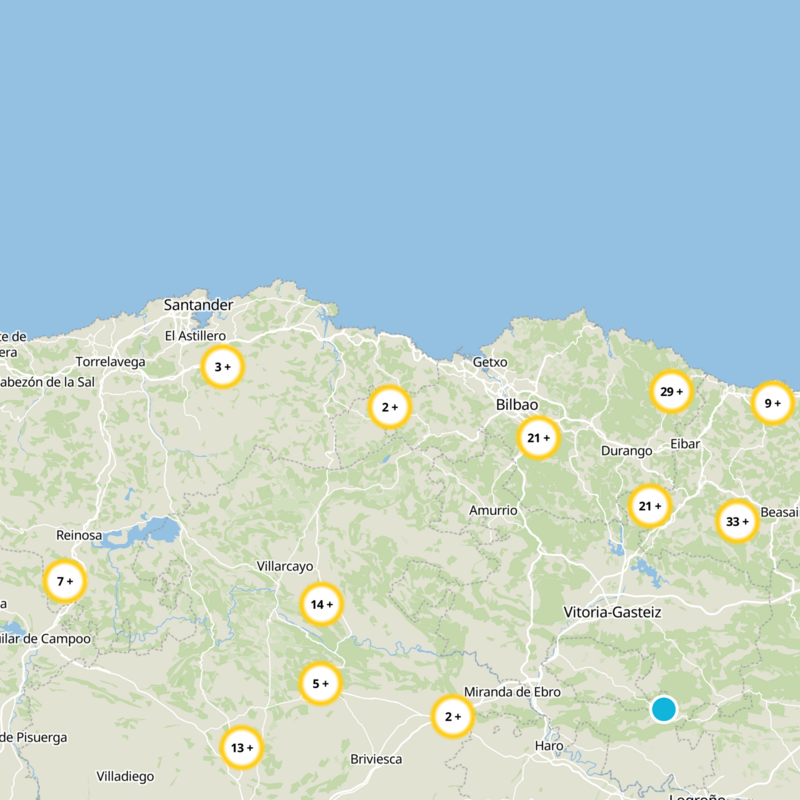Expand the 21+ cluster south of Durango
The width and height of the screenshot is (800, 800).
click(650, 506)
